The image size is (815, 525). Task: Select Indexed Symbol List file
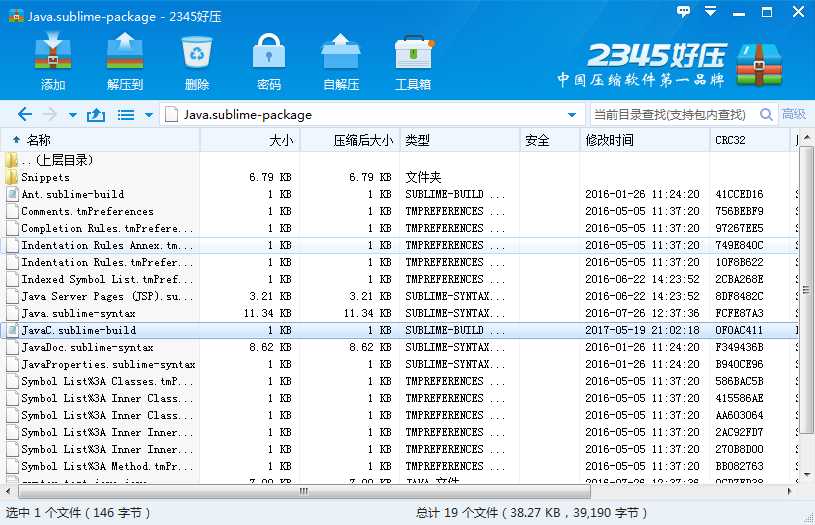(x=399, y=279)
